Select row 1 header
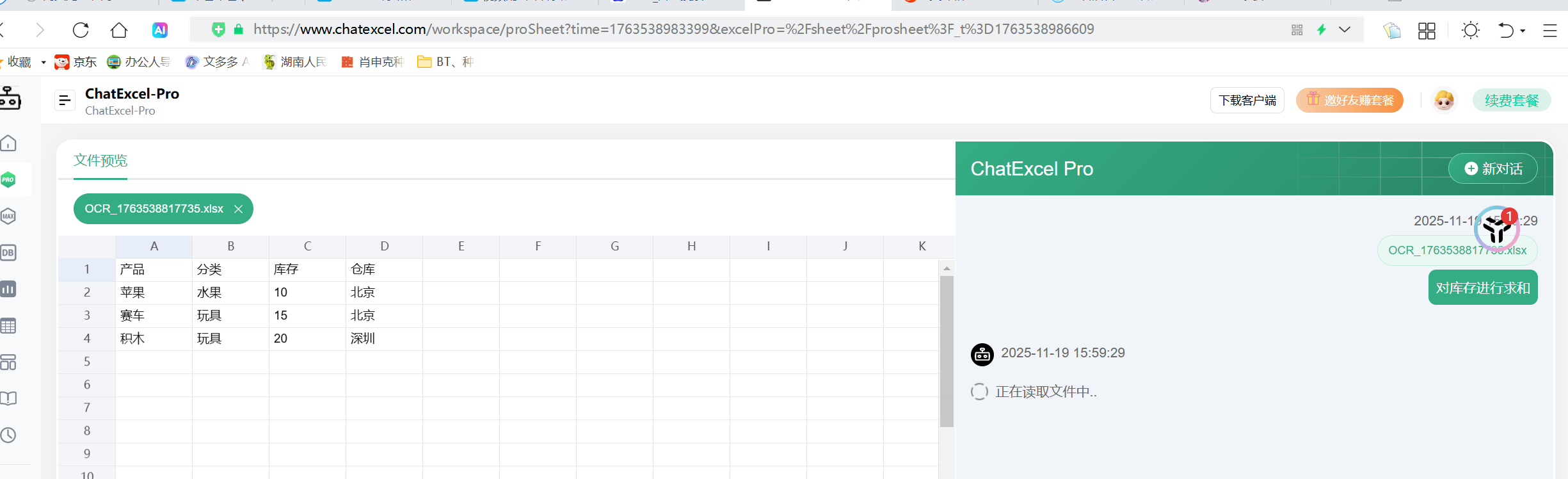 pos(87,270)
